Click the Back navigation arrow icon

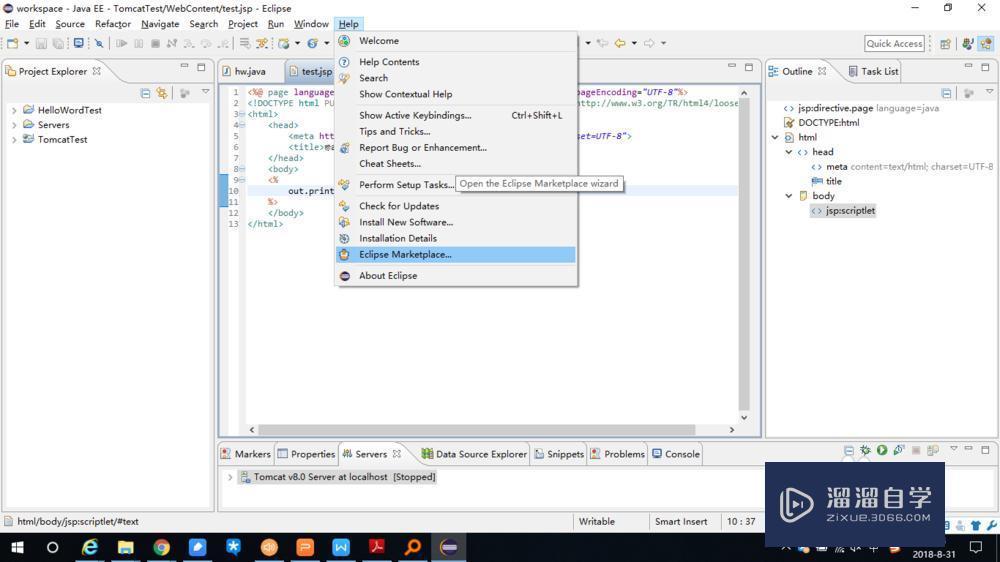[620, 43]
